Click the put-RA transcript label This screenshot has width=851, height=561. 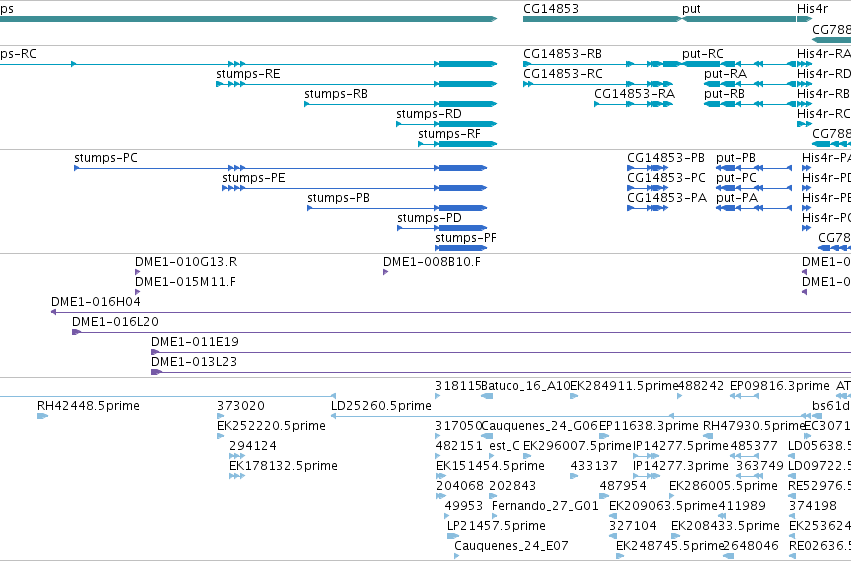tap(726, 74)
